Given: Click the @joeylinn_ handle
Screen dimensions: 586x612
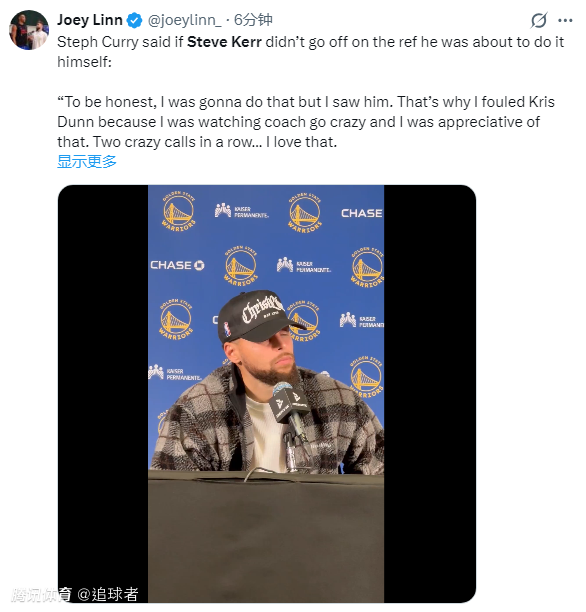Looking at the screenshot, I should click(x=184, y=20).
